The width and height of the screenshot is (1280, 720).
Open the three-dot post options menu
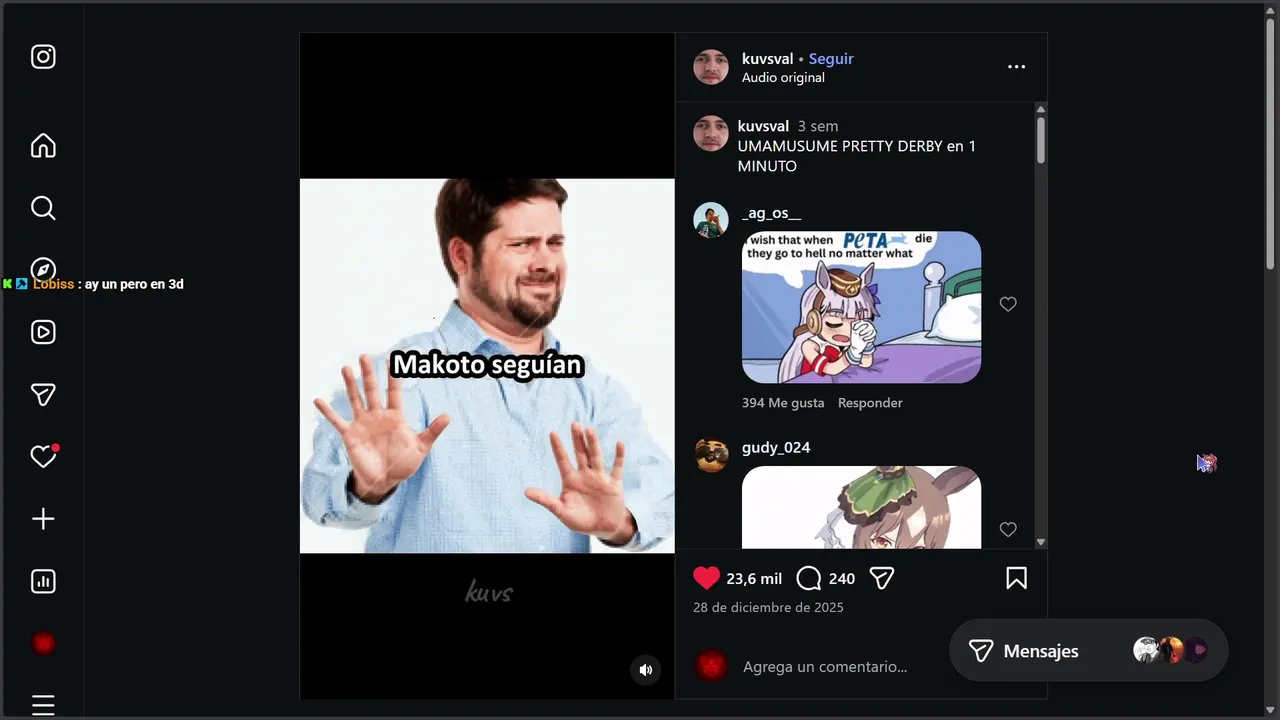(1016, 67)
